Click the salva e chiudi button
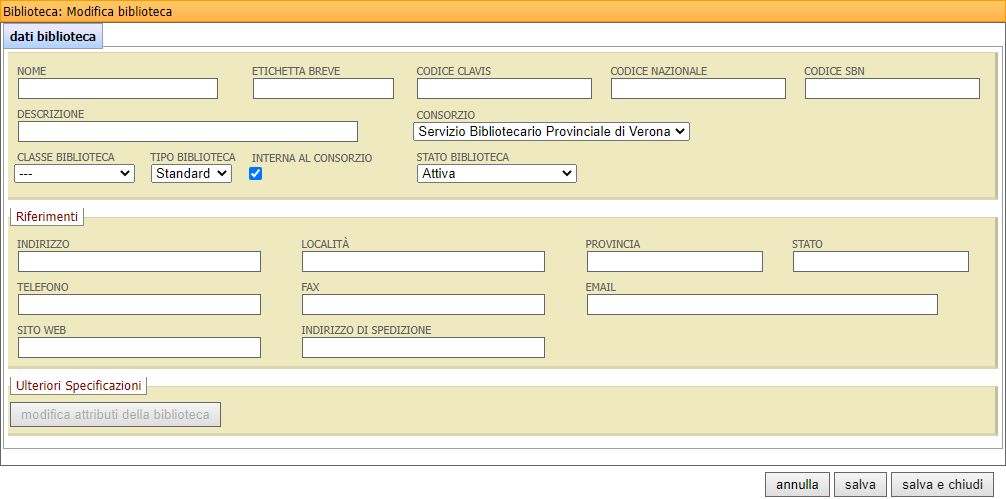This screenshot has height=499, width=1006. (942, 485)
